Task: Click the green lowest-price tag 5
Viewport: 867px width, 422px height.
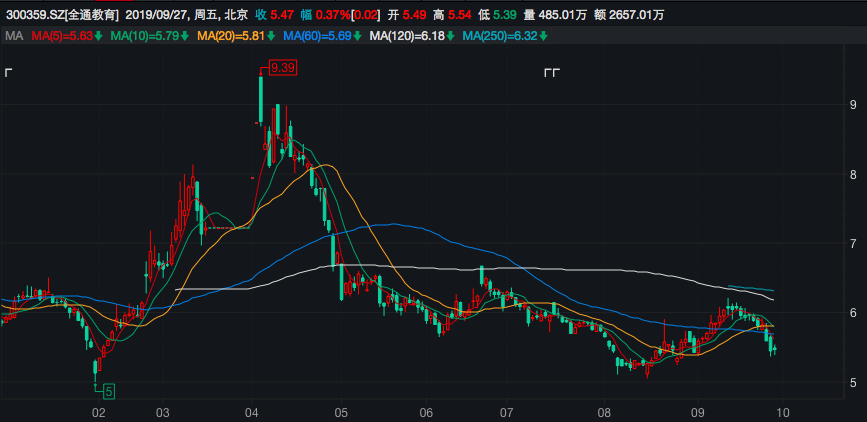Action: coord(109,392)
